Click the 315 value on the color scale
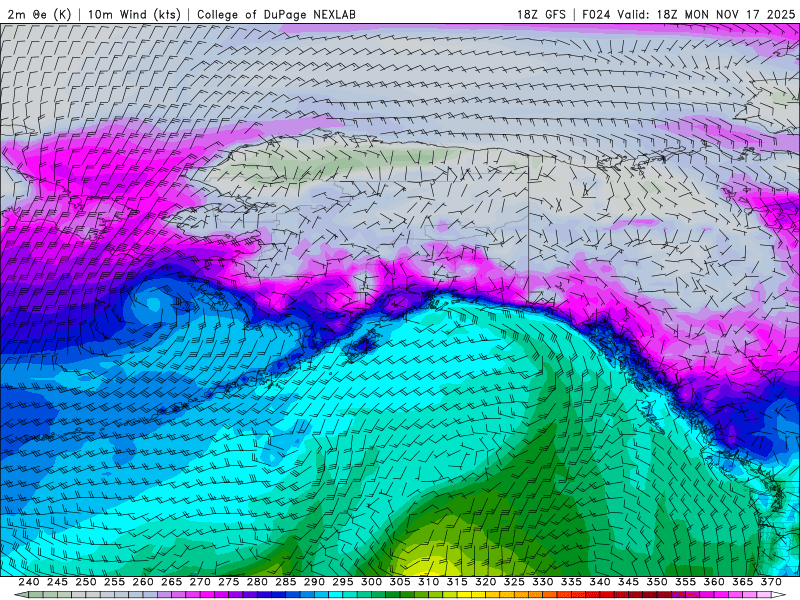This screenshot has width=800, height=600. (x=458, y=582)
